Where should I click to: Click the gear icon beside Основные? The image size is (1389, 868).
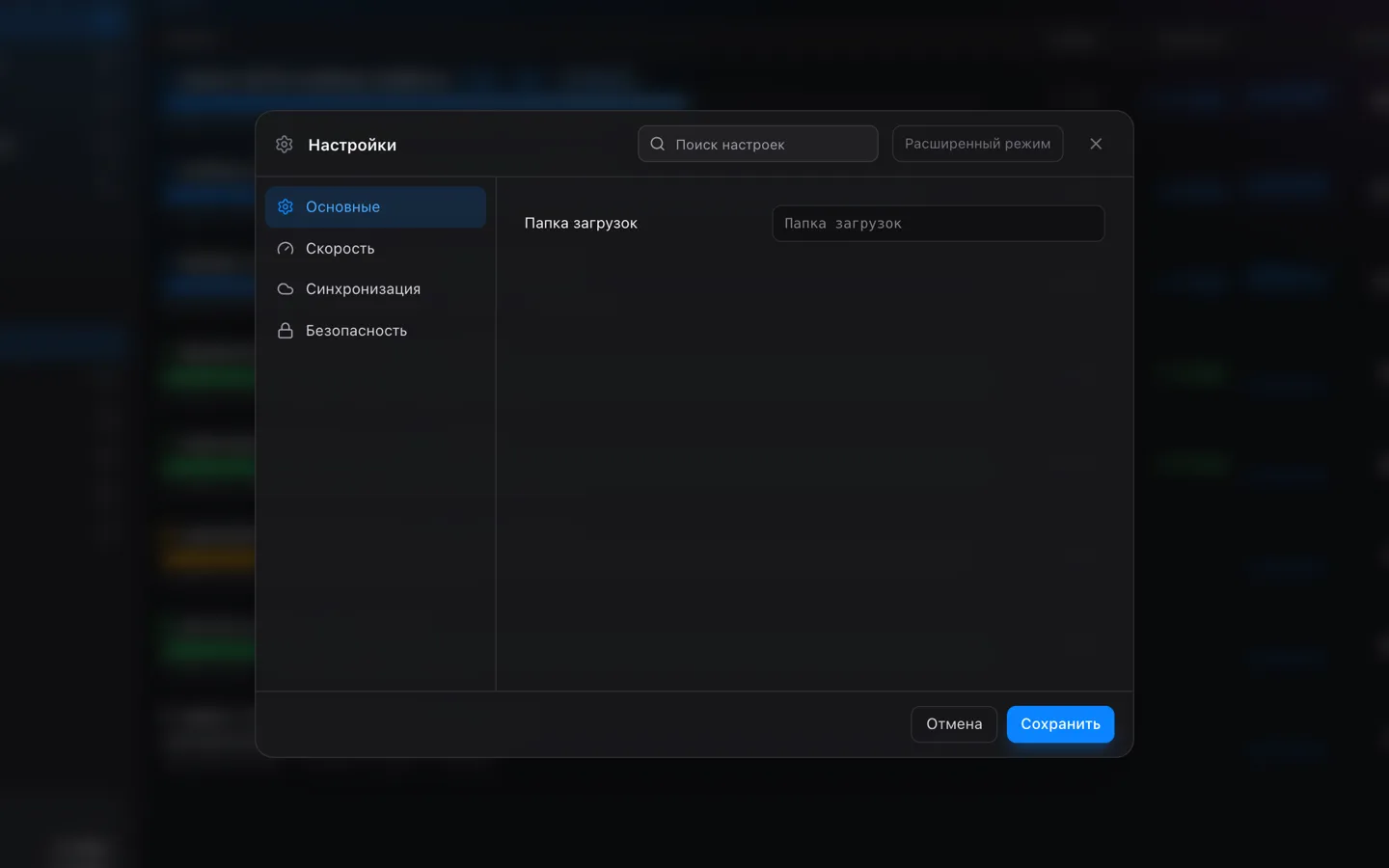pos(286,207)
